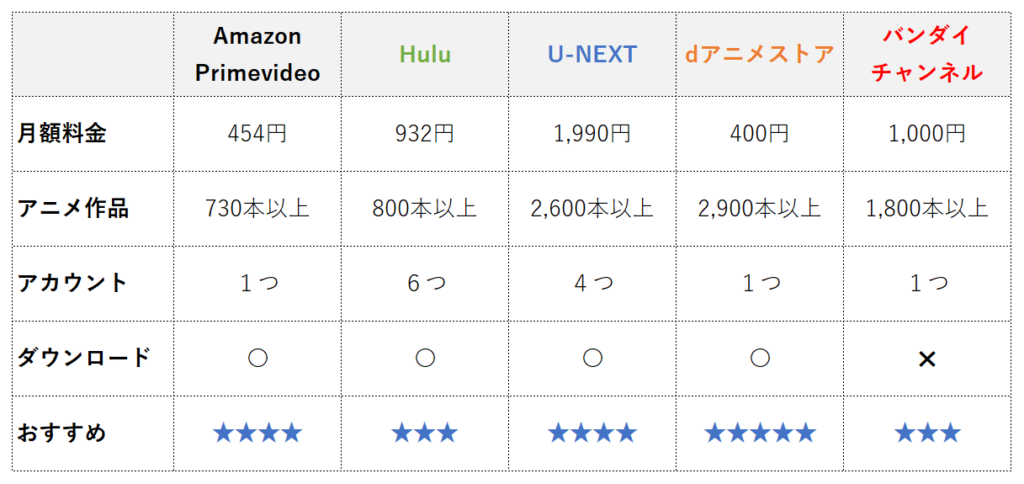The image size is (1024, 484).
Task: Select the green Hulu header text
Action: point(425,55)
